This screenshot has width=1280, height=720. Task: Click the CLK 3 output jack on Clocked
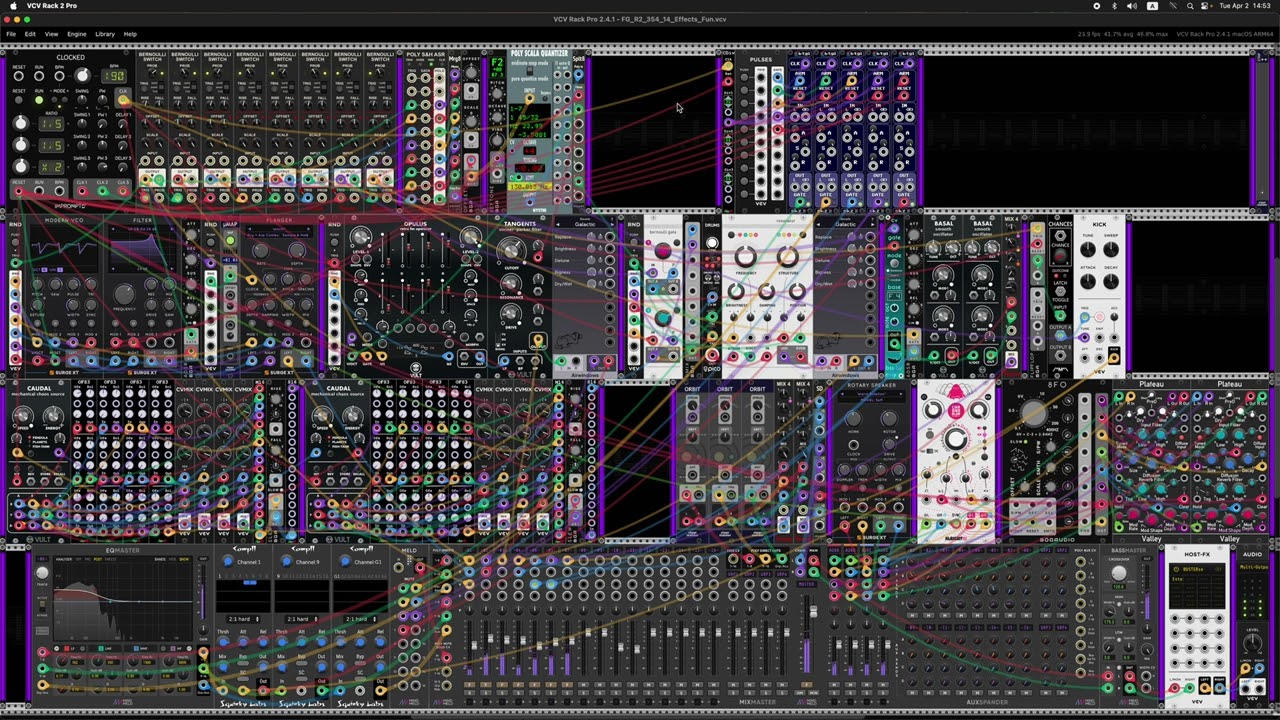(123, 191)
